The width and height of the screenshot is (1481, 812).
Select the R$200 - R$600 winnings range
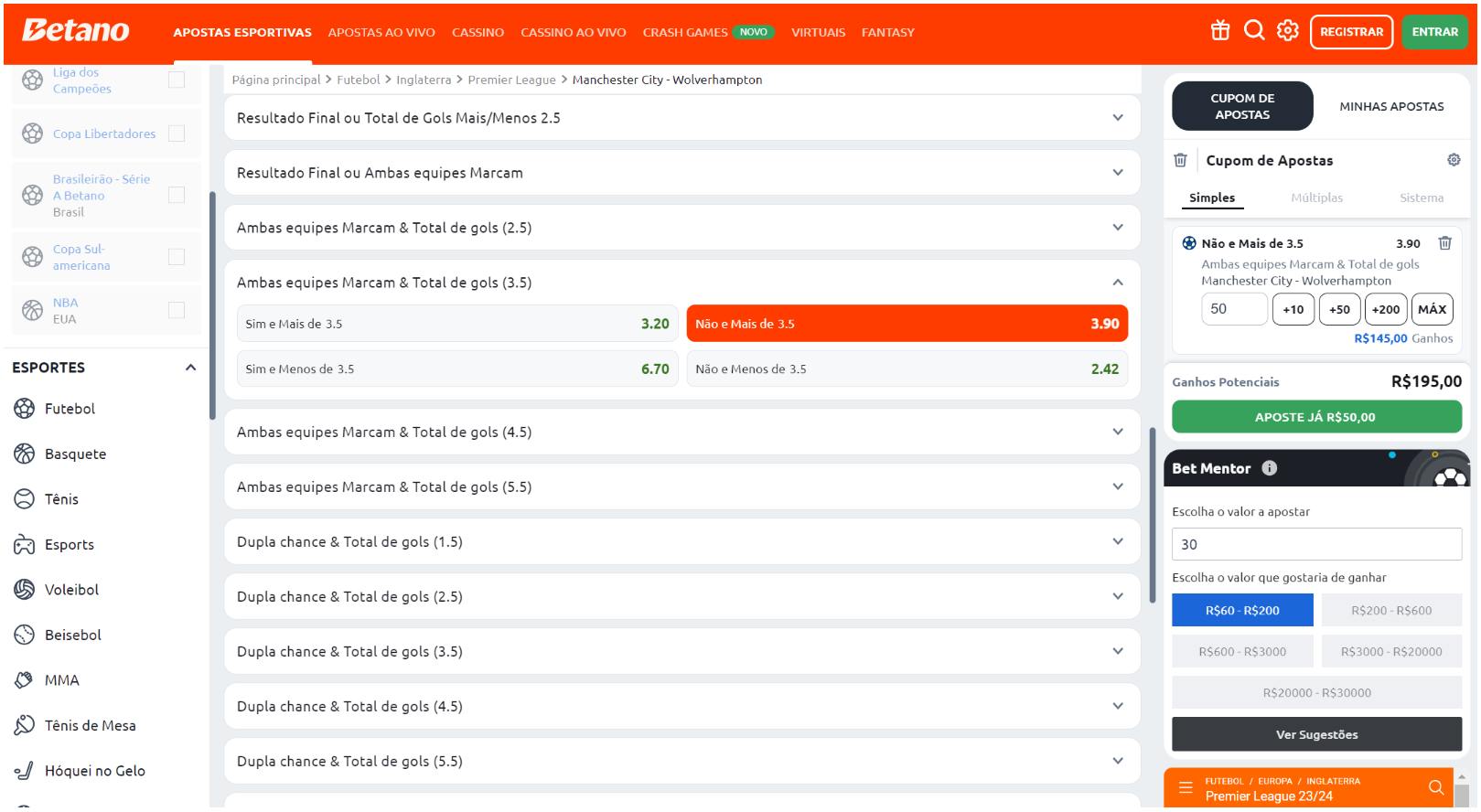[x=1391, y=610]
